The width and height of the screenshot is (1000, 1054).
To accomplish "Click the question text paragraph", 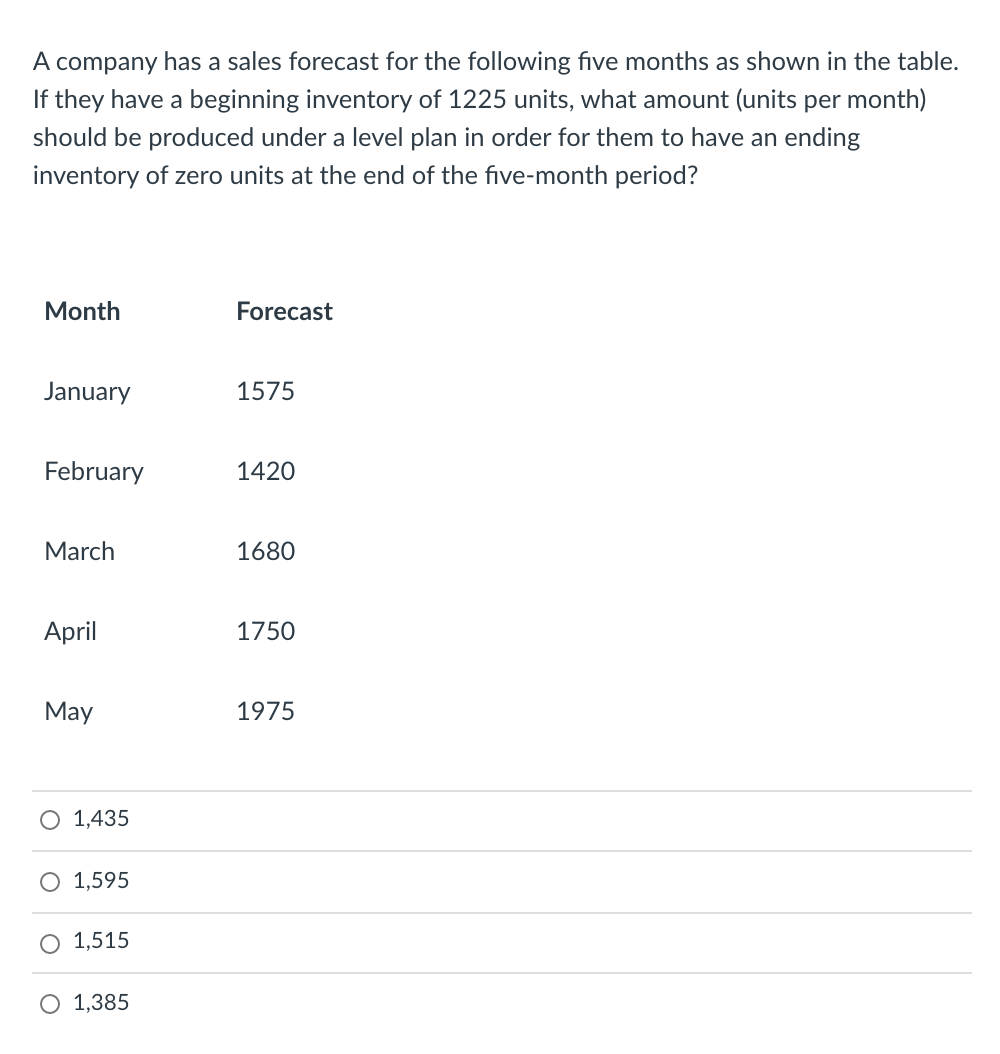I will click(x=496, y=118).
